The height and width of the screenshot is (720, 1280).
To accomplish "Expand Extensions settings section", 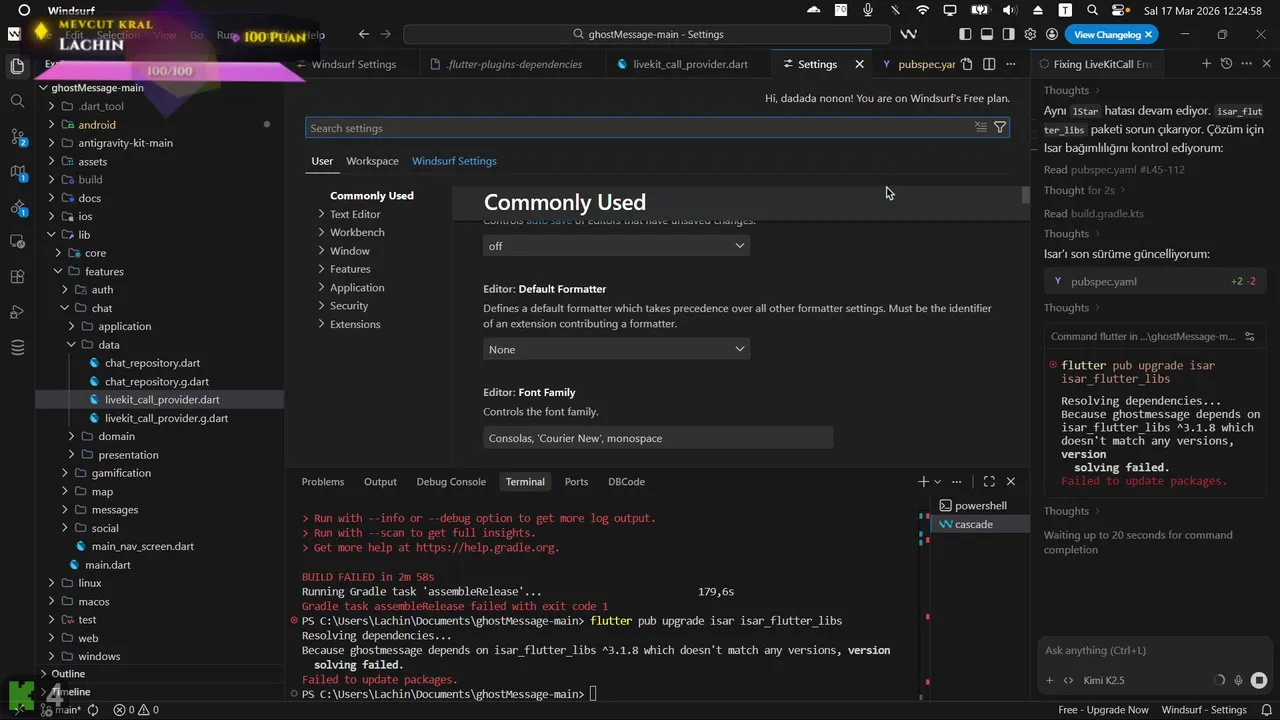I will click(x=355, y=324).
